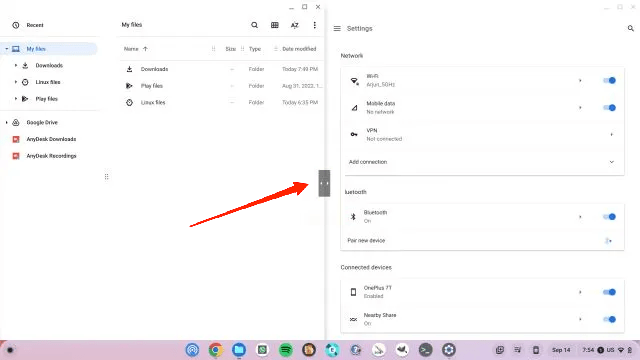
Task: Open the playlist-style tray icon on shelf
Action: pos(518,350)
